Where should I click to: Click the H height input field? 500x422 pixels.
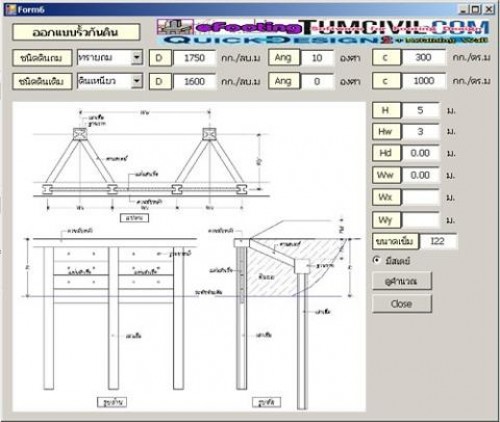pyautogui.click(x=421, y=110)
